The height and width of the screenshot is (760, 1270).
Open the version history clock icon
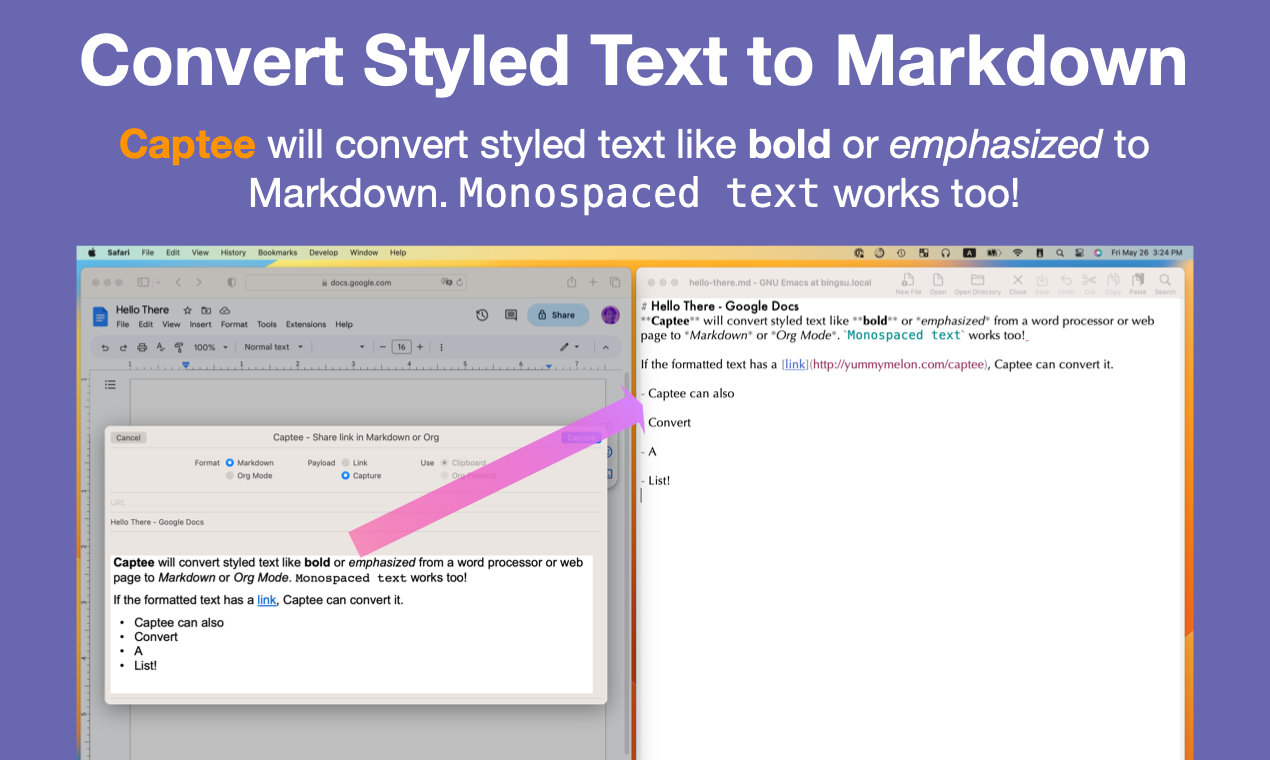(x=482, y=315)
